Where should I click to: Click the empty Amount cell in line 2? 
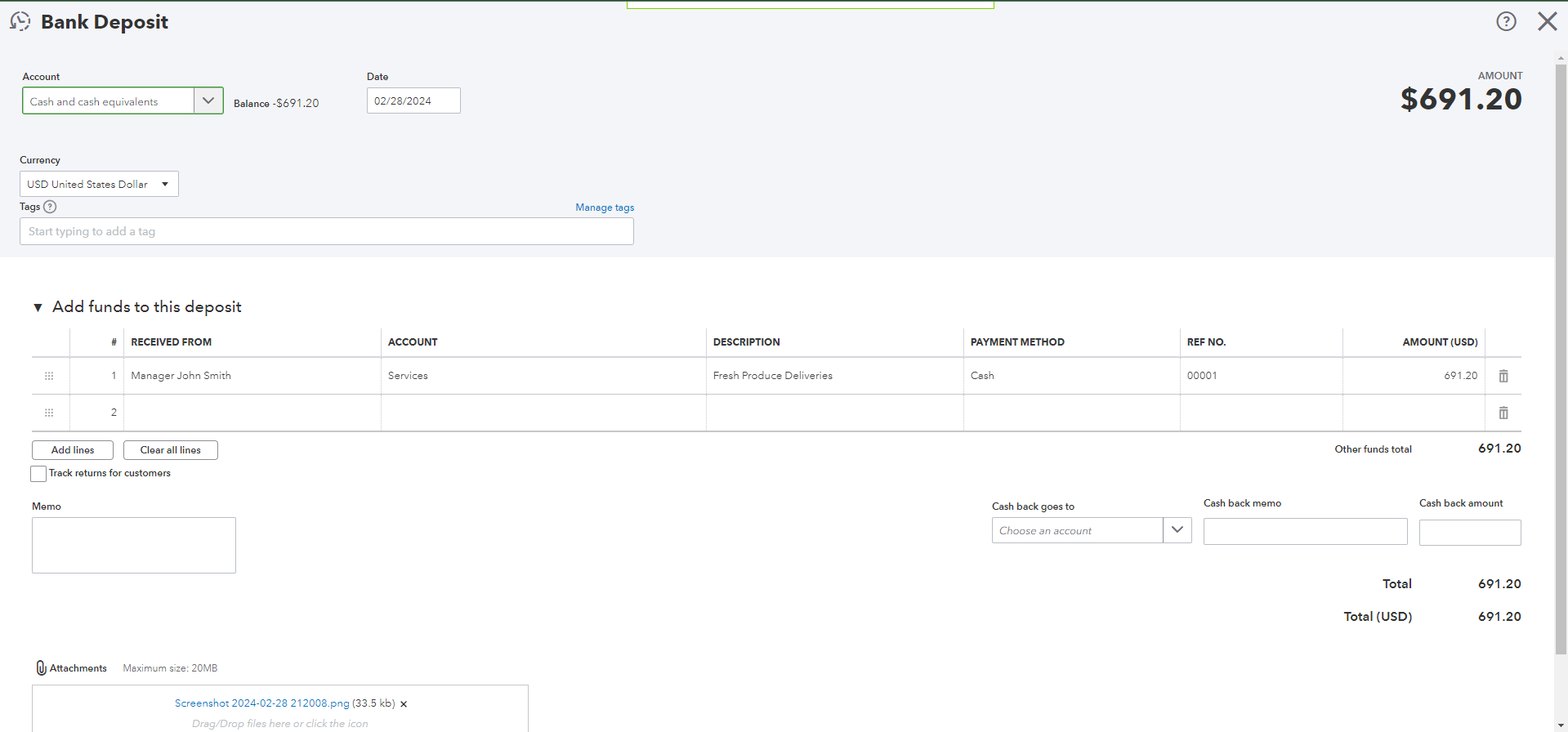tap(1414, 413)
